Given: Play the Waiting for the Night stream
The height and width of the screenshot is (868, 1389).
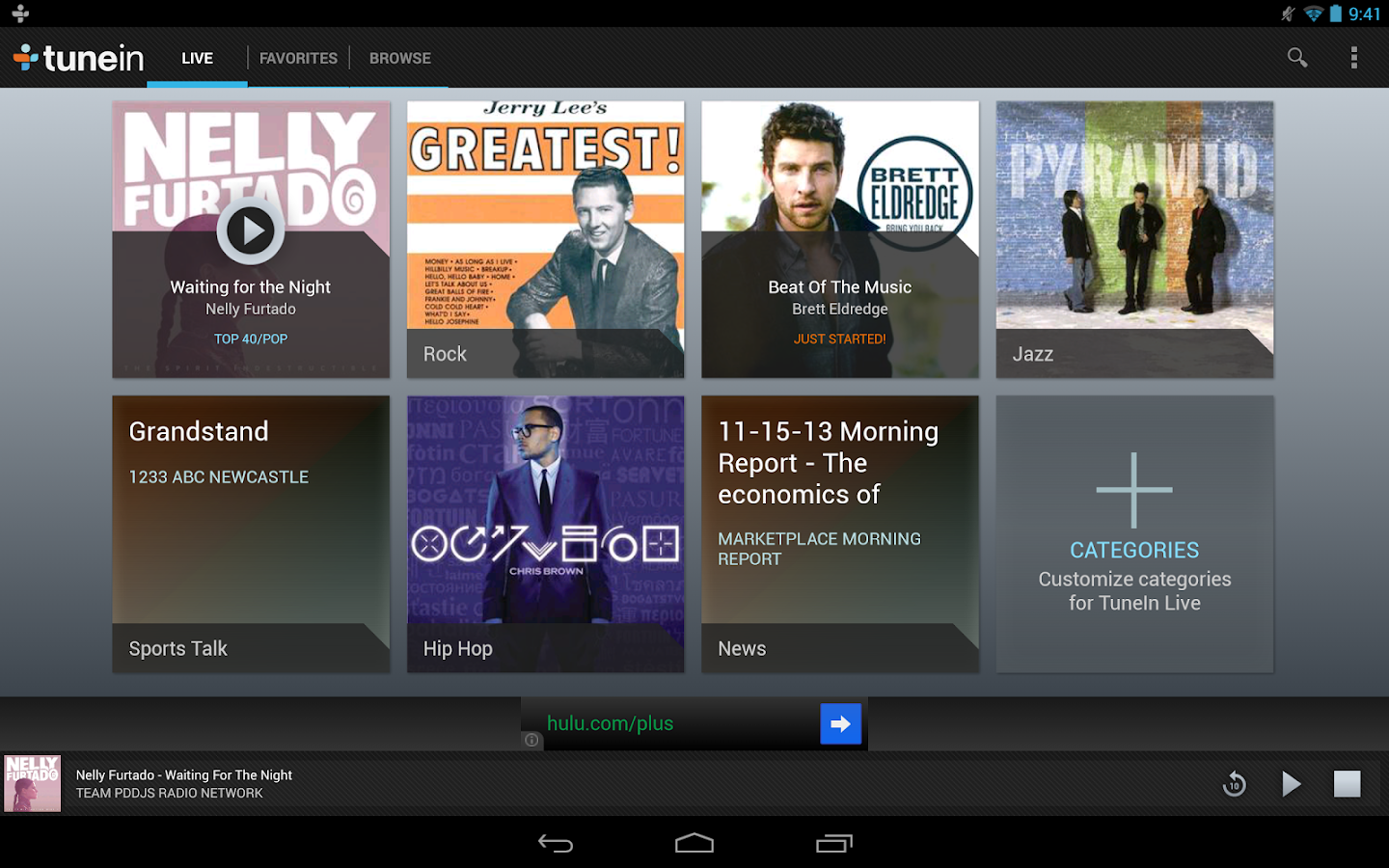Looking at the screenshot, I should tap(250, 231).
